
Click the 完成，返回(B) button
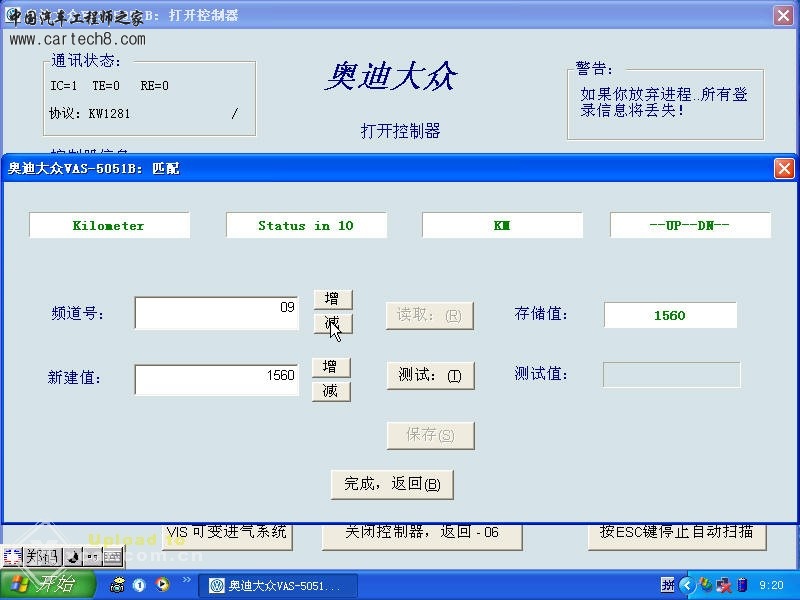click(392, 484)
